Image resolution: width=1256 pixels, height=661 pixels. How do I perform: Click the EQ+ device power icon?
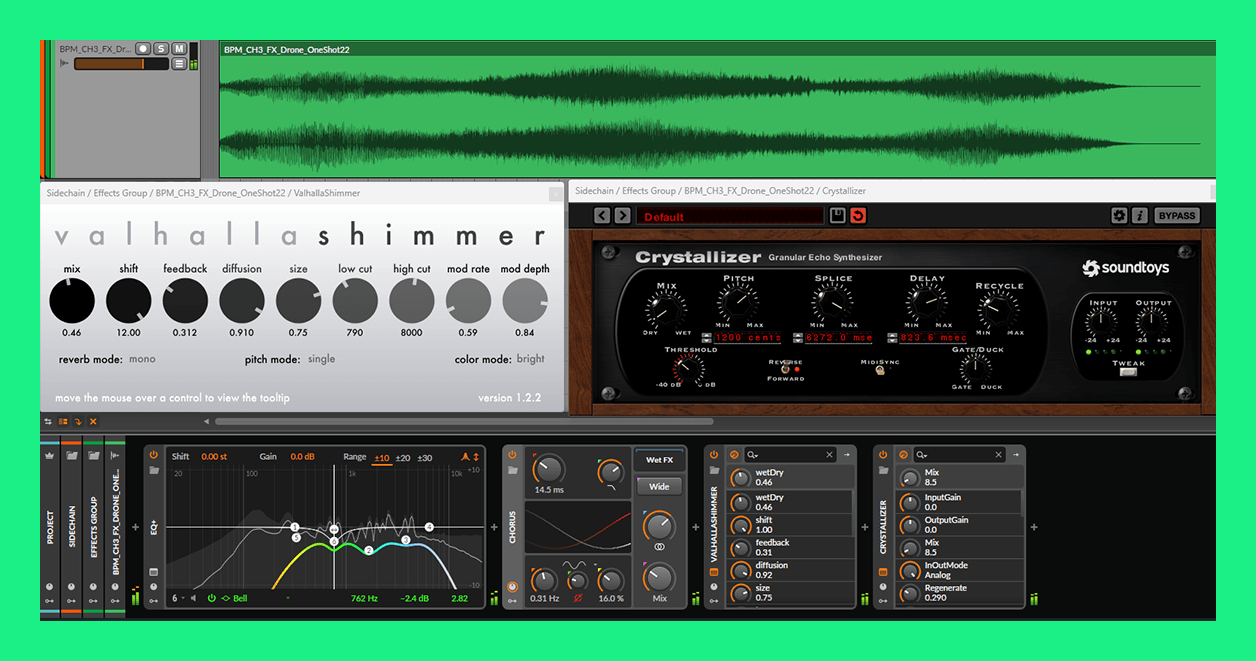154,456
